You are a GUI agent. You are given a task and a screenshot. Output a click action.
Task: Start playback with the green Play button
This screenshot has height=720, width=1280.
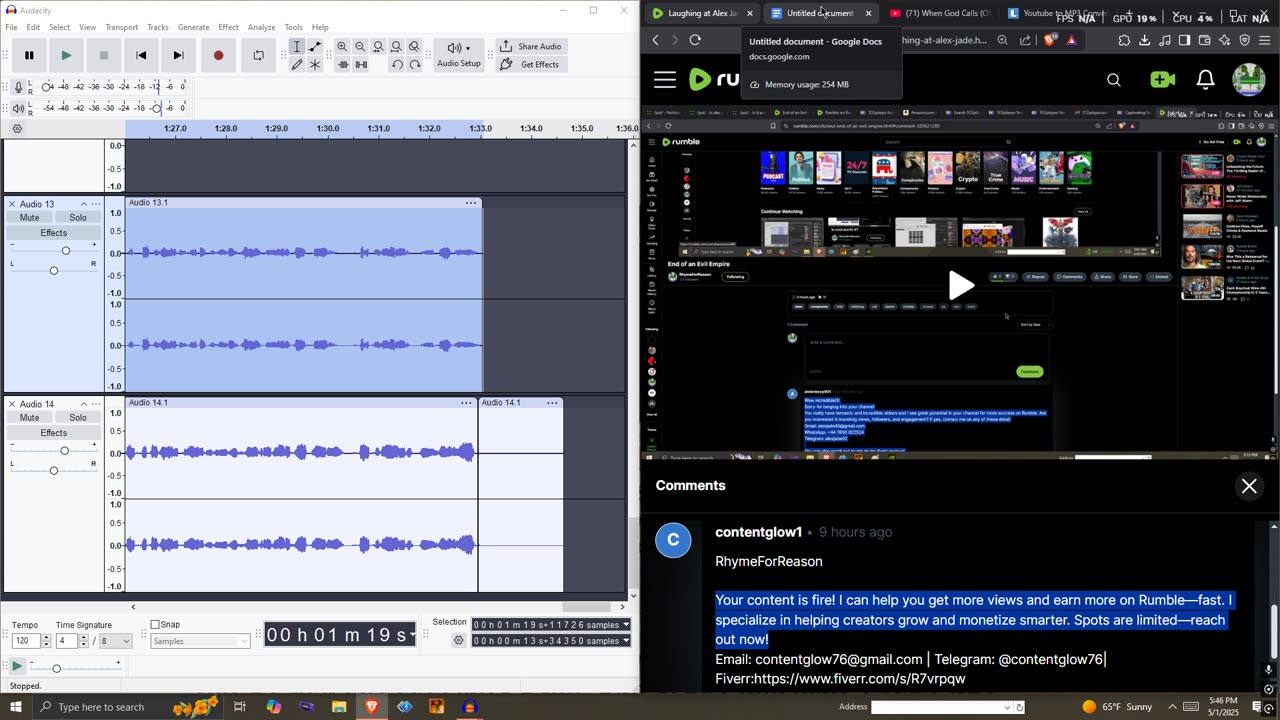pyautogui.click(x=66, y=55)
